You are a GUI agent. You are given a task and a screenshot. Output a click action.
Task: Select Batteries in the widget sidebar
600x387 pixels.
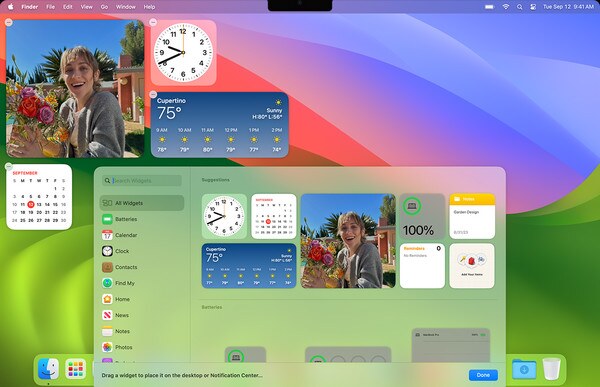(x=142, y=219)
